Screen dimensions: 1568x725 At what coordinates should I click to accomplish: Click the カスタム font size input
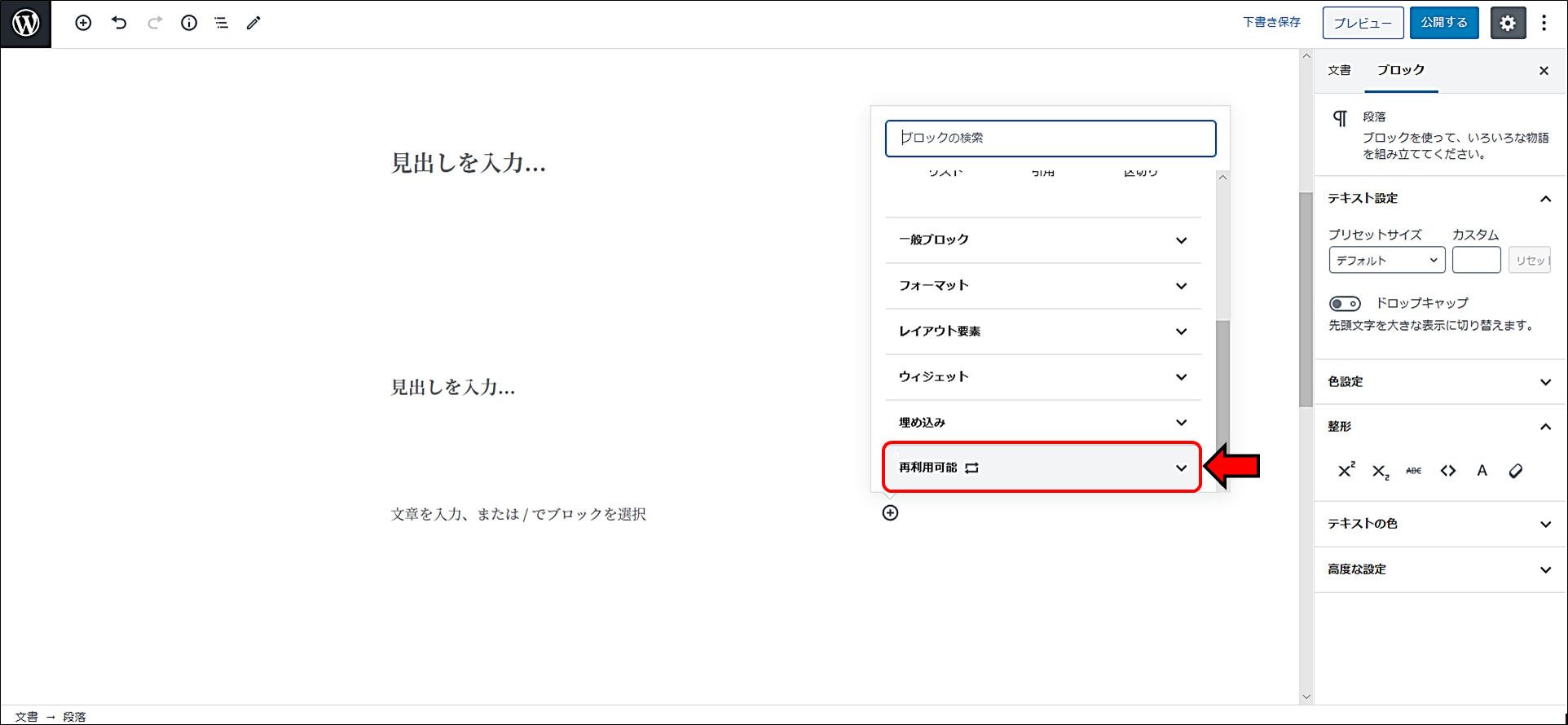click(1476, 260)
